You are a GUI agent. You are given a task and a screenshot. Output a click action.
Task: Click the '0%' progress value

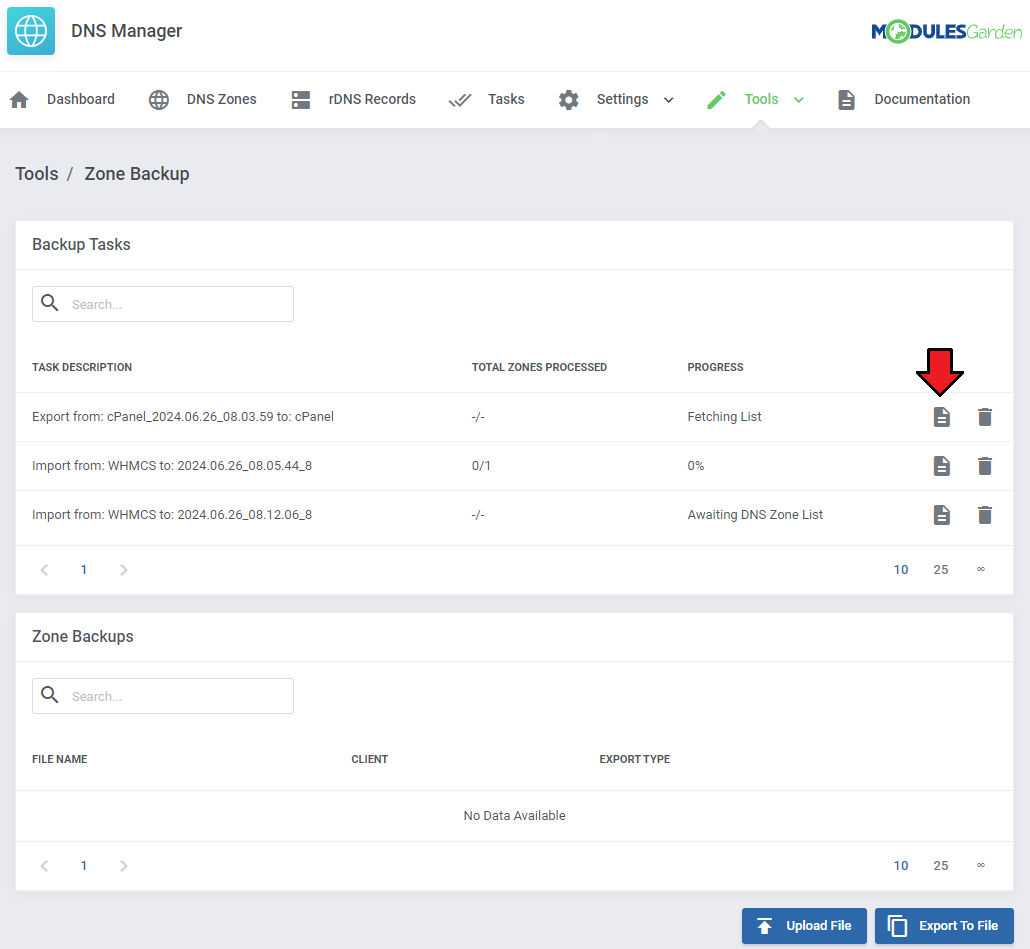[x=696, y=466]
